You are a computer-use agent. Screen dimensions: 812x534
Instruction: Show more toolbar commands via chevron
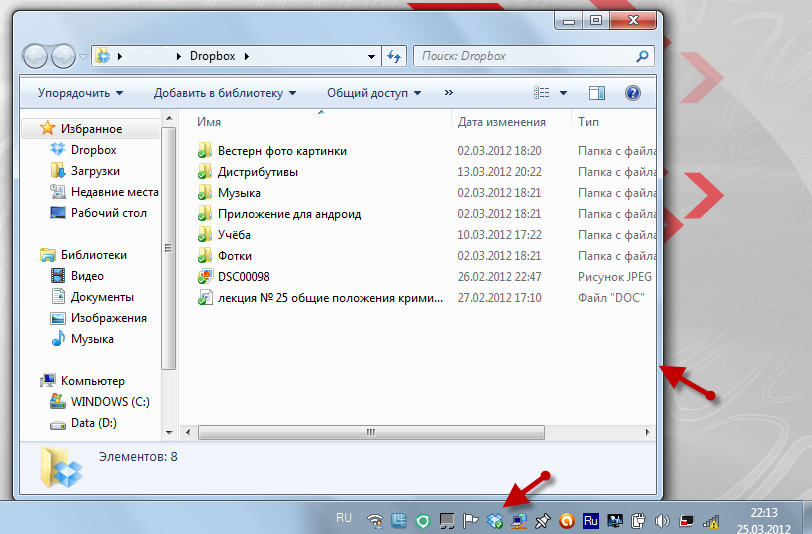448,93
